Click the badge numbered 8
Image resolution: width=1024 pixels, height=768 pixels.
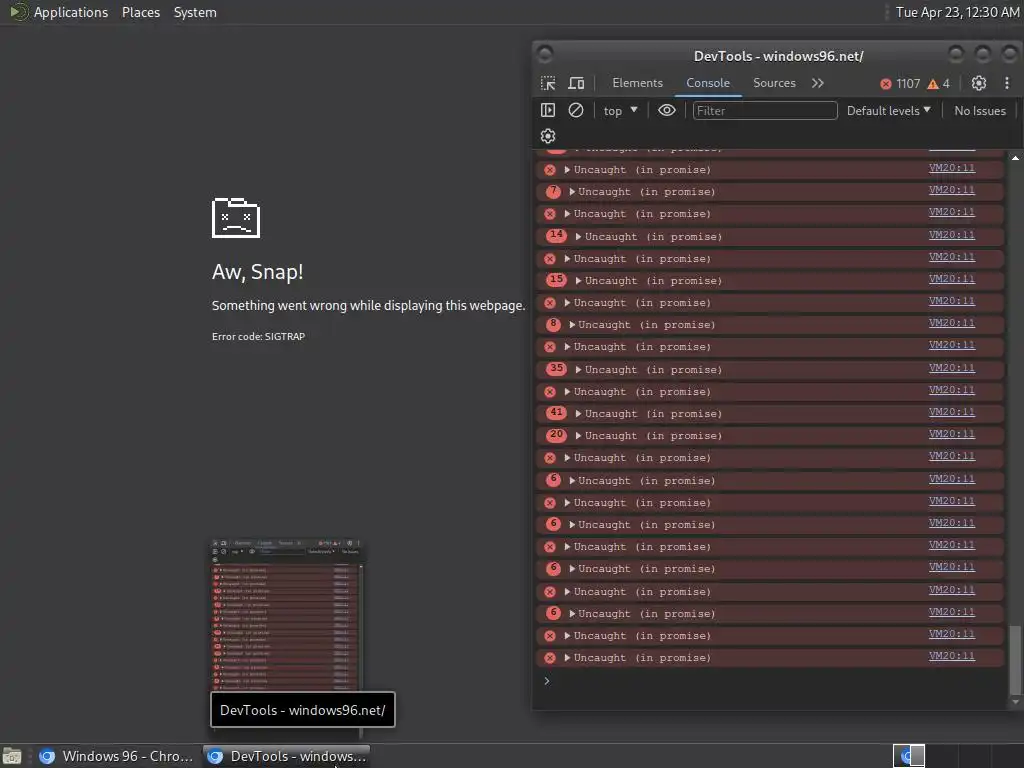coord(553,323)
